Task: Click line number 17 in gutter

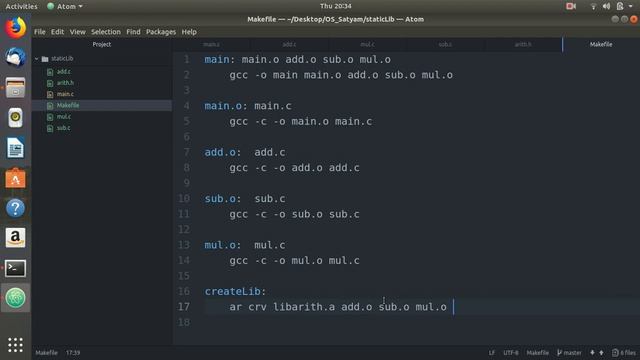Action: coord(184,307)
